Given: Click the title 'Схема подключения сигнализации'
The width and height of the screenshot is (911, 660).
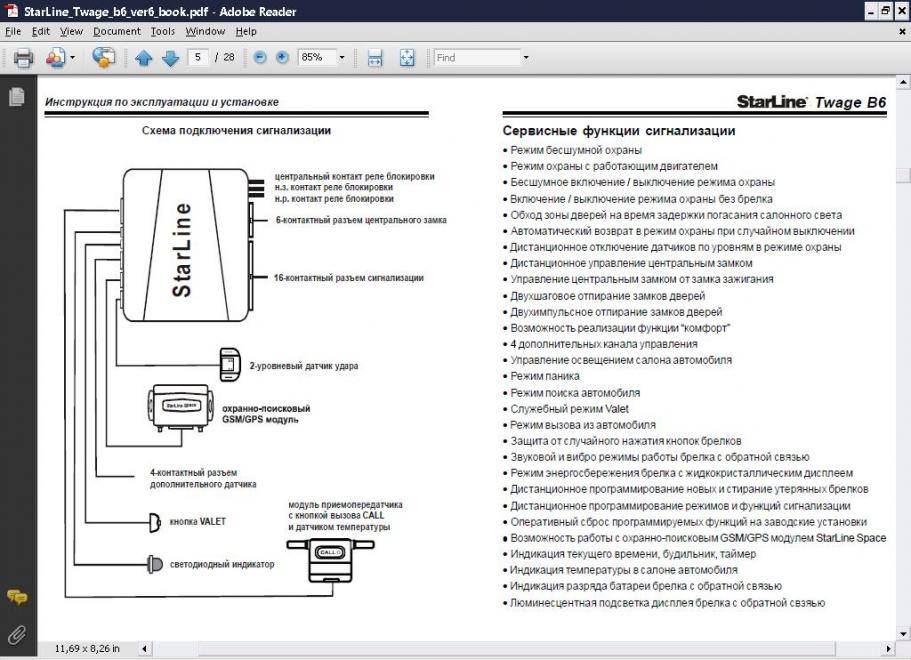Looking at the screenshot, I should [x=236, y=131].
